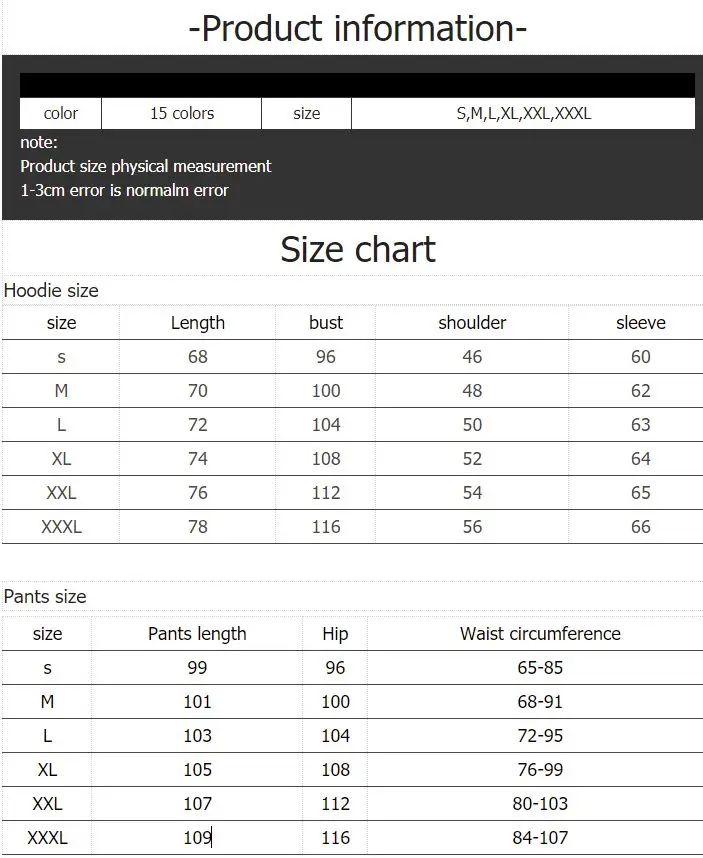Select the "Pants length" column header

(x=197, y=634)
